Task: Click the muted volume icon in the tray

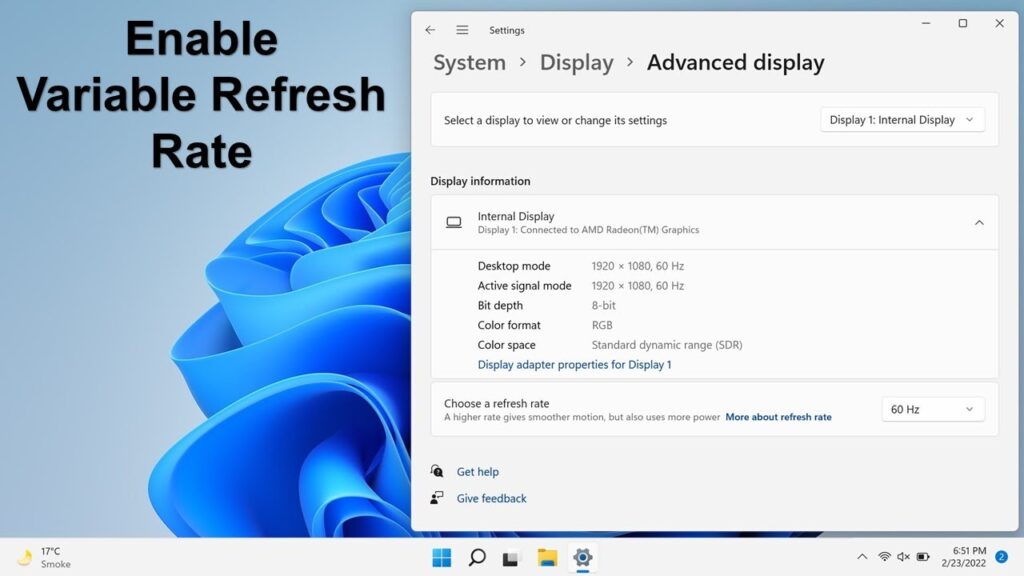Action: coord(905,557)
